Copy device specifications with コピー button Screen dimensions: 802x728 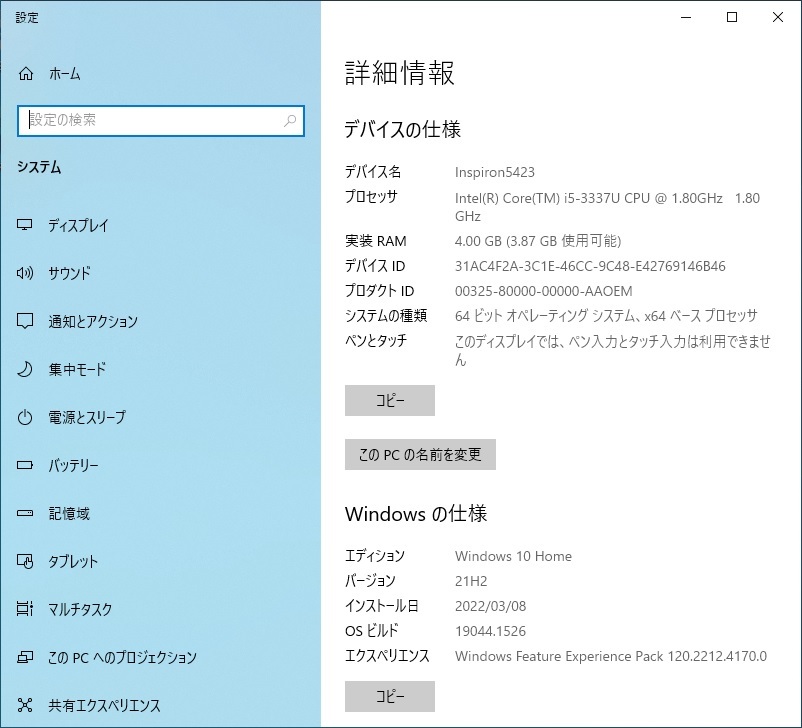pos(390,401)
